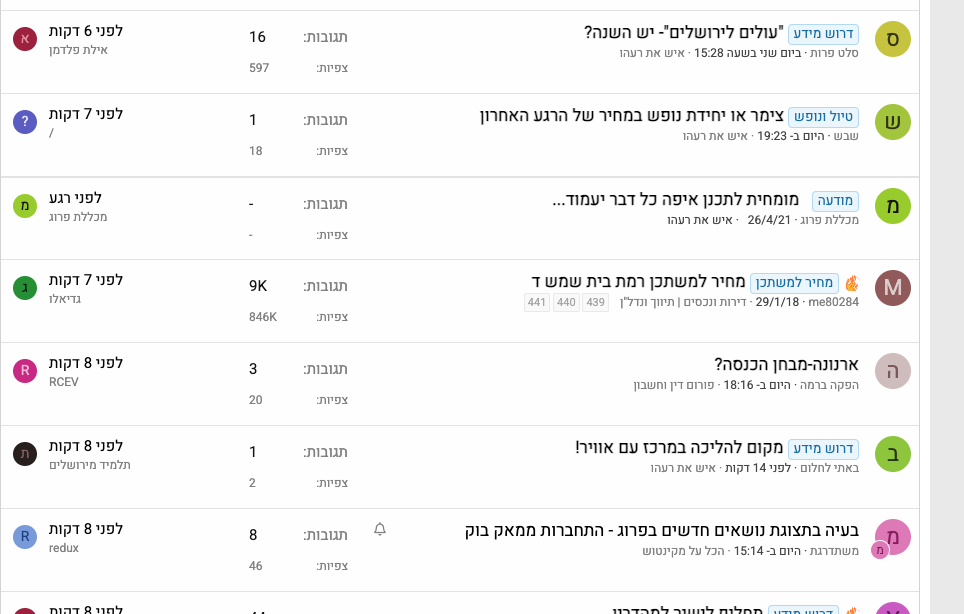The width and height of the screenshot is (964, 614).
Task: Click the purple question mark avatar
Action: click(x=25, y=122)
